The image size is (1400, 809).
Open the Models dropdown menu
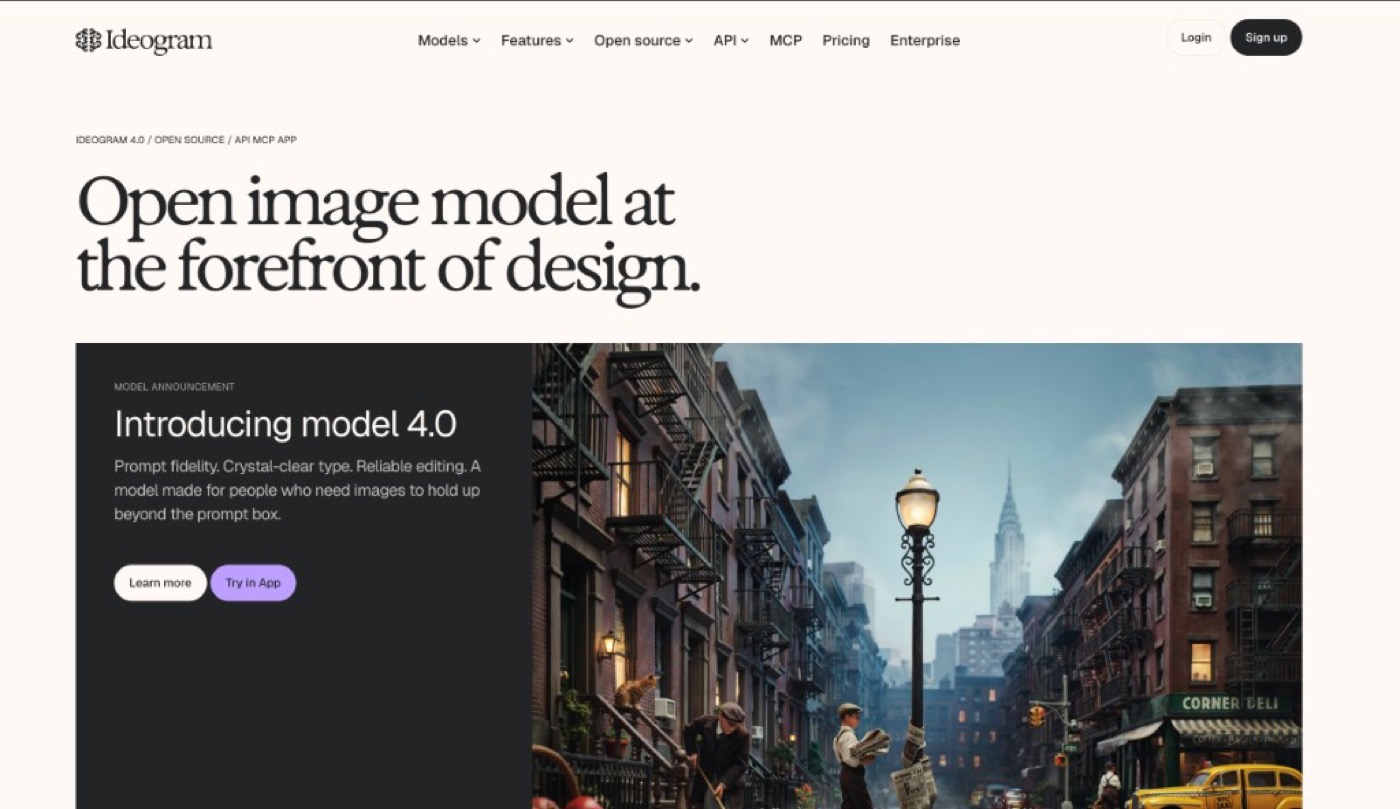(449, 41)
